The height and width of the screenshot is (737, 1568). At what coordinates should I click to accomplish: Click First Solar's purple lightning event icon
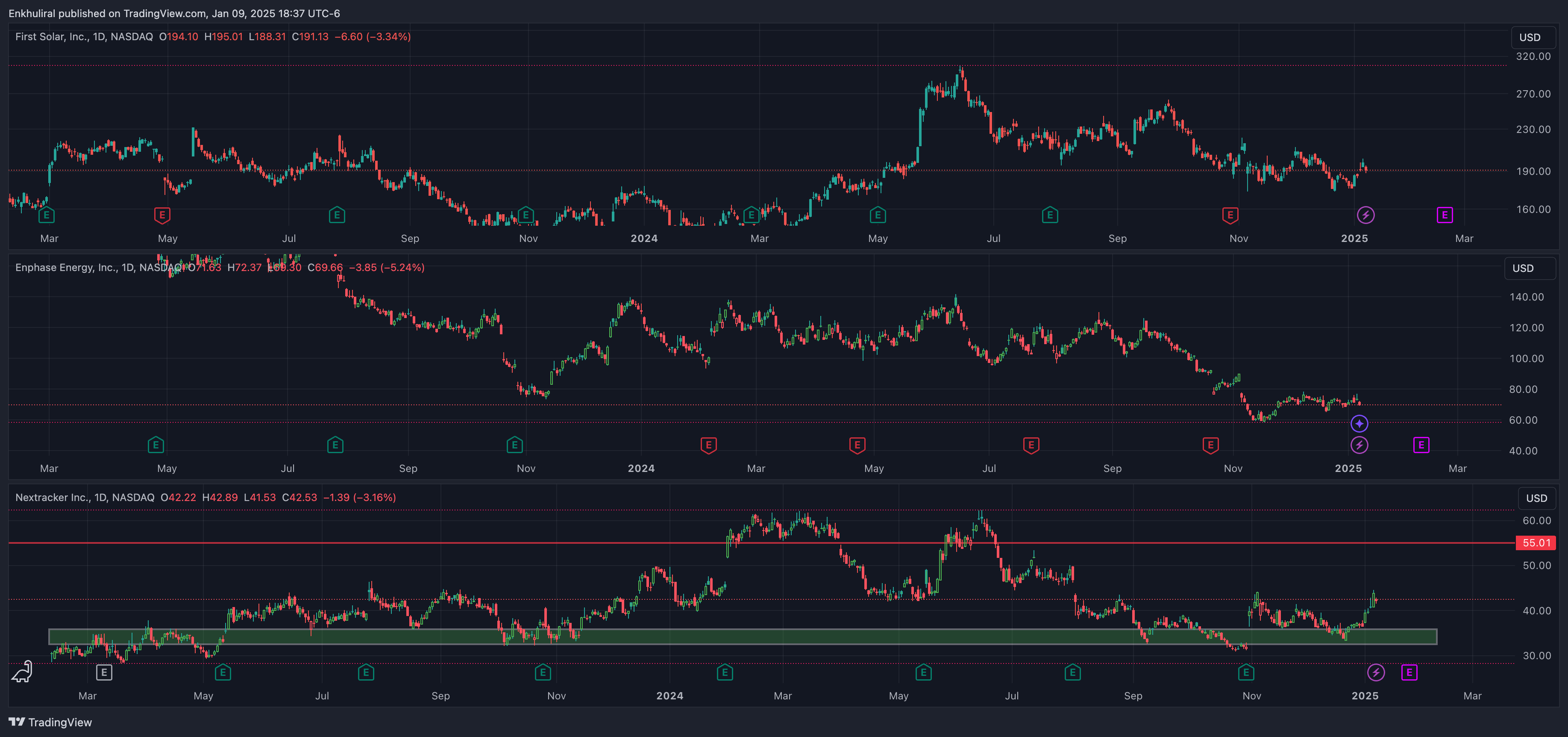1365,215
